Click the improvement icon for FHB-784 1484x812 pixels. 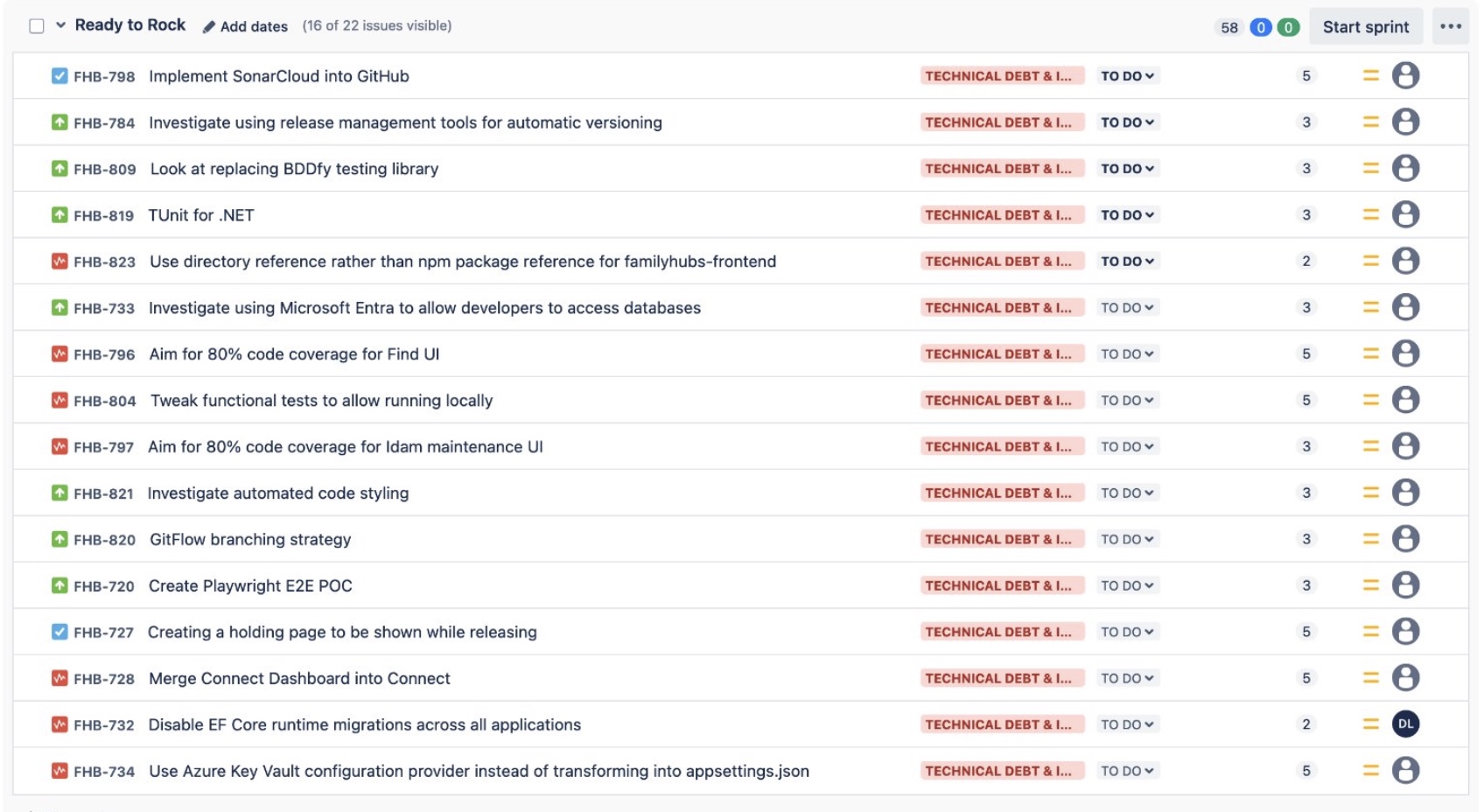click(59, 122)
